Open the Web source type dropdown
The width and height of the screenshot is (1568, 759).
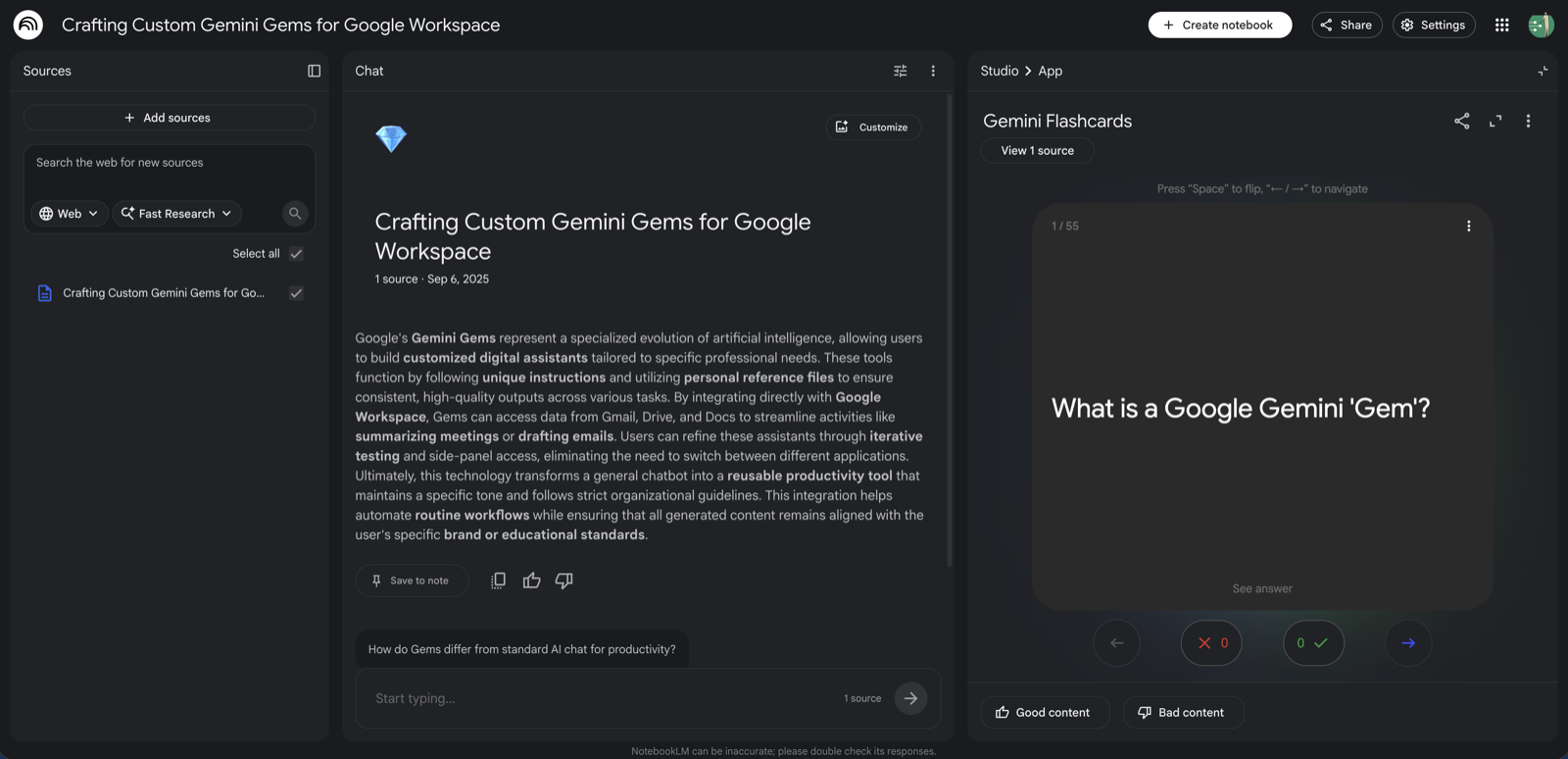[x=69, y=213]
